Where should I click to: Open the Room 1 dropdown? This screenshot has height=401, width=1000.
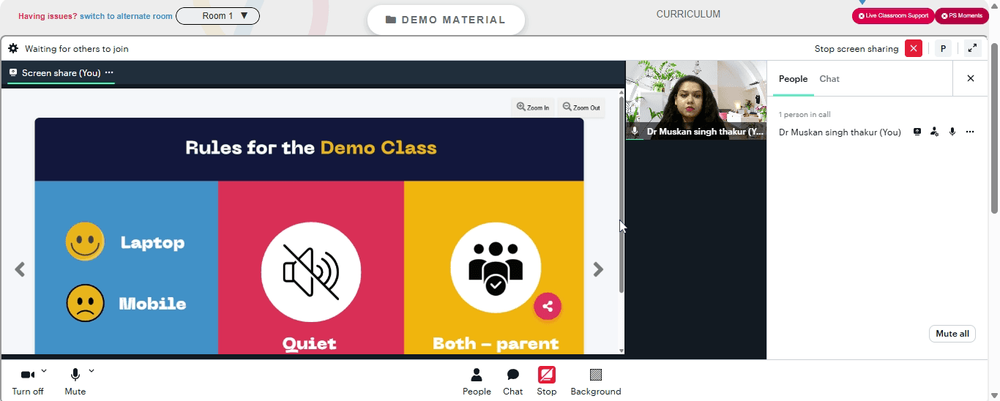point(217,16)
